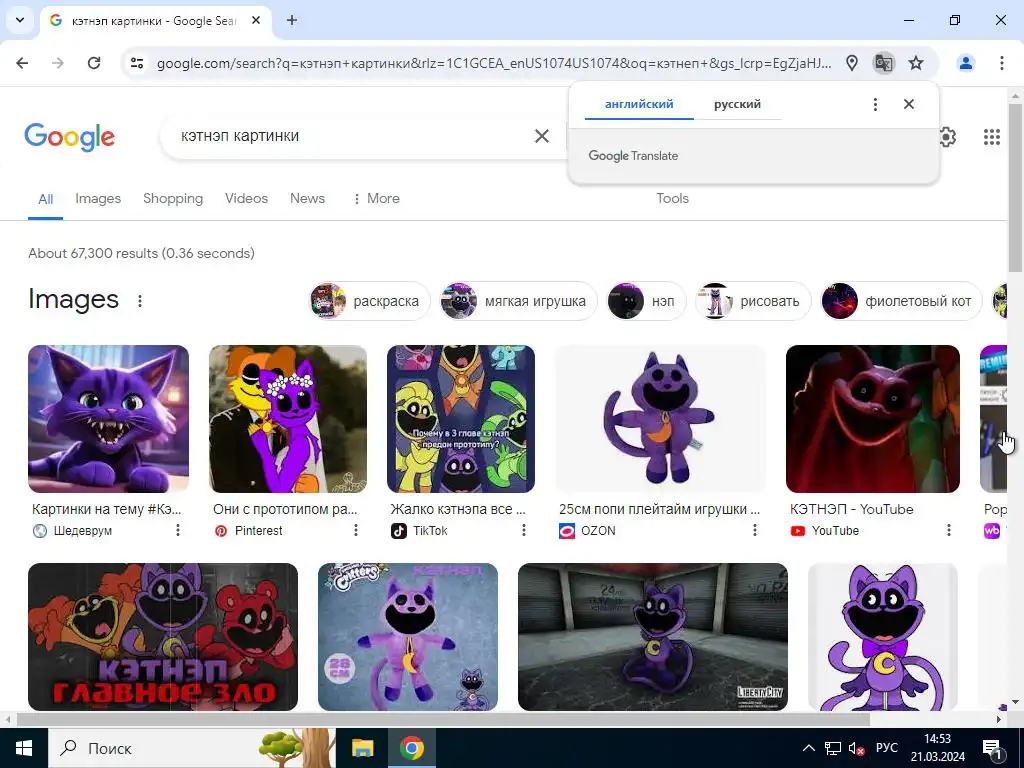Open the notification center icon
This screenshot has width=1024, height=768.
click(992, 748)
